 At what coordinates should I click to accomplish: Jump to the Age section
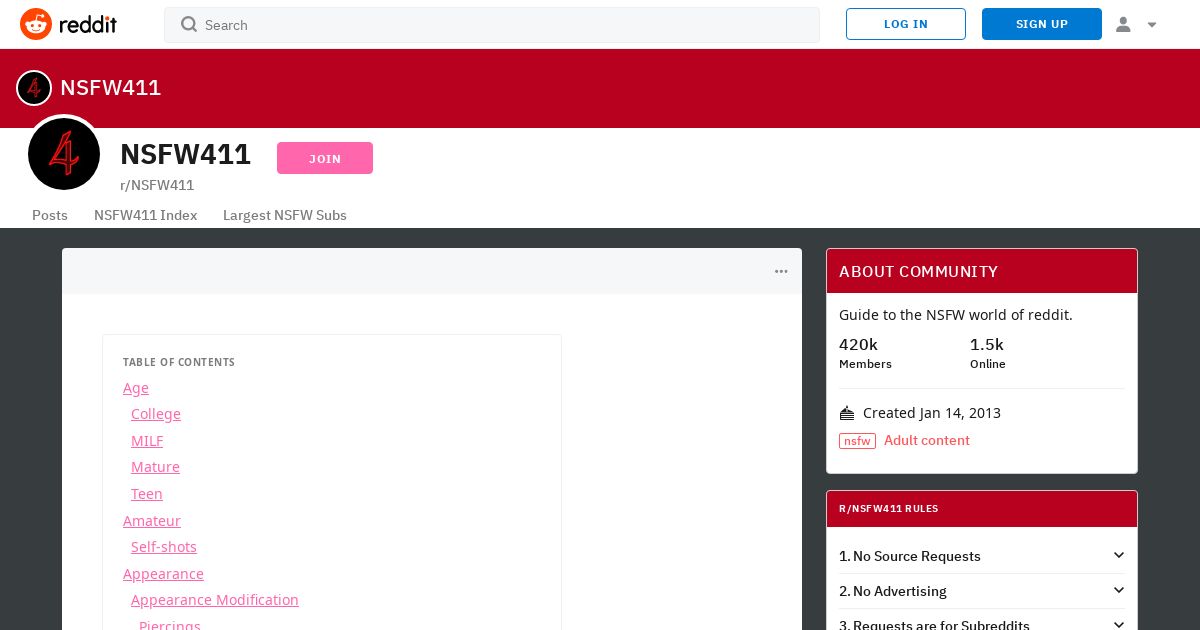[136, 388]
